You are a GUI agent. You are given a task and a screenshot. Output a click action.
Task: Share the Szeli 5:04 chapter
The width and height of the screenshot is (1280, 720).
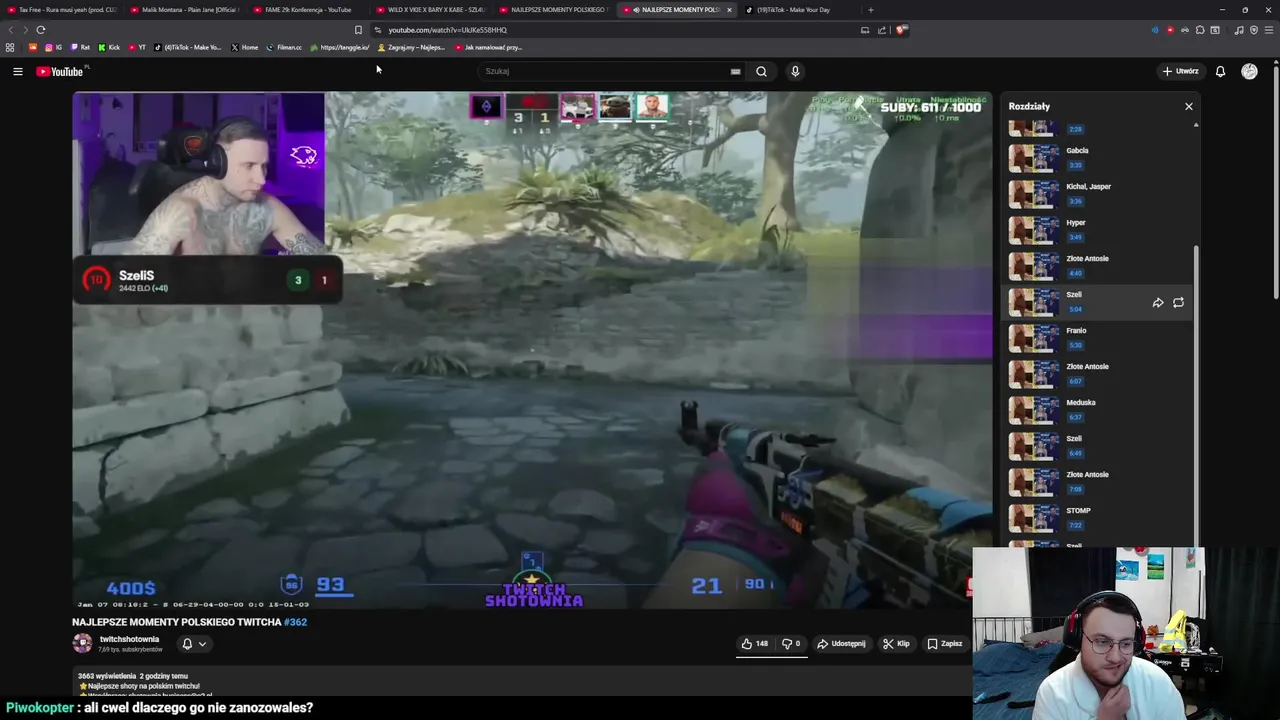coord(1157,302)
